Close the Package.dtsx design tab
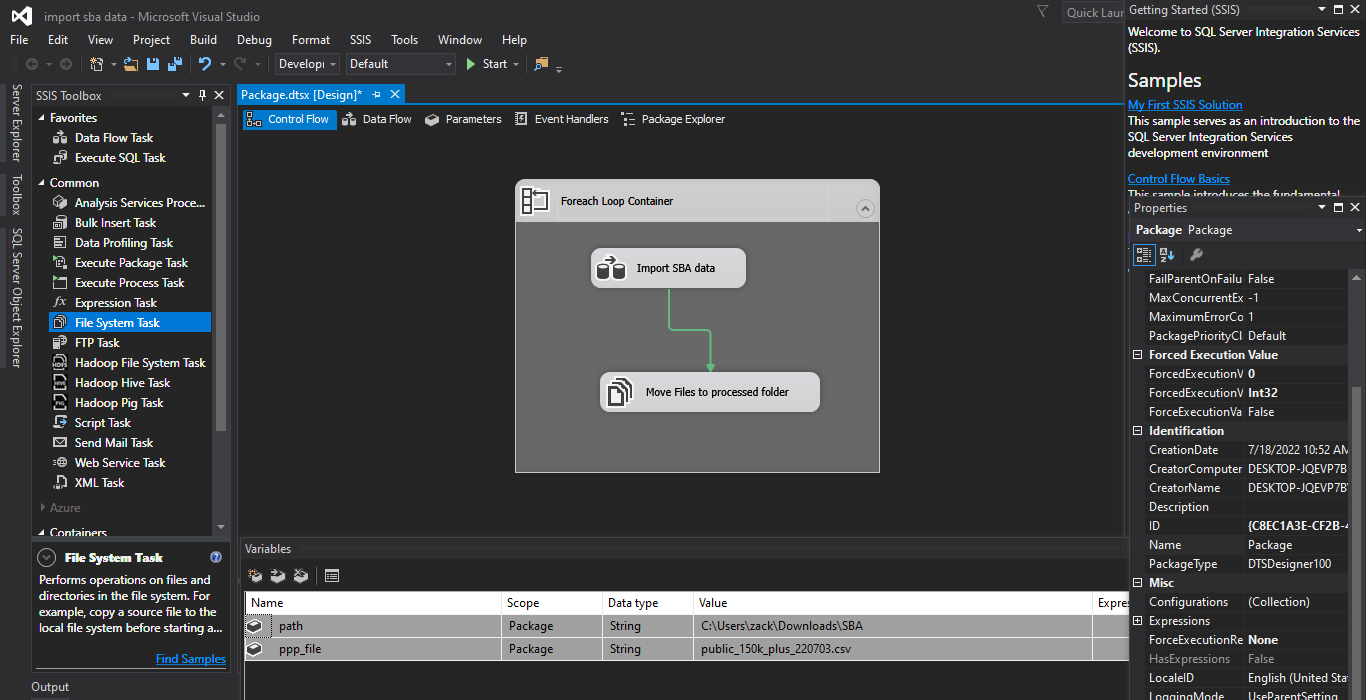The width and height of the screenshot is (1366, 700). click(395, 94)
